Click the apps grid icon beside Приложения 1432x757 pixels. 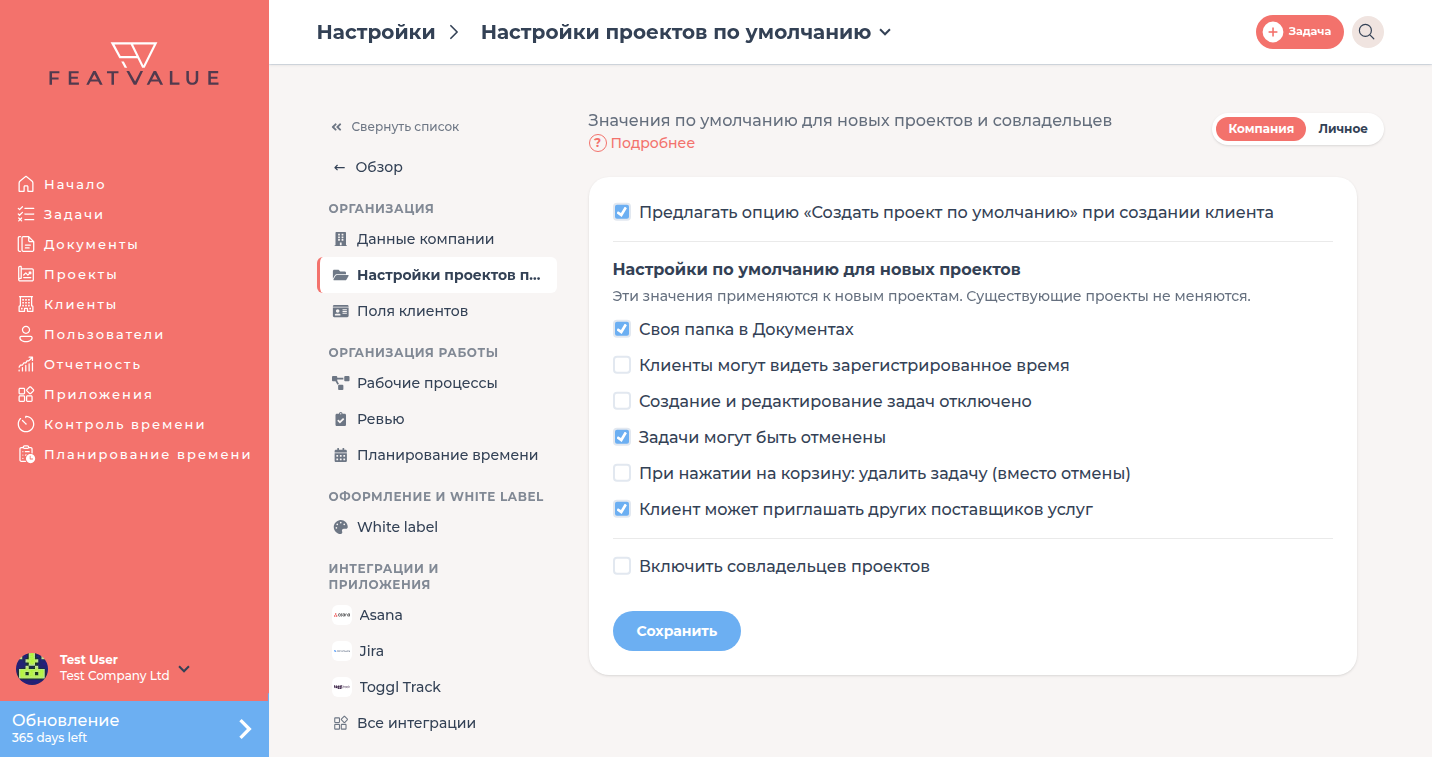tap(26, 394)
